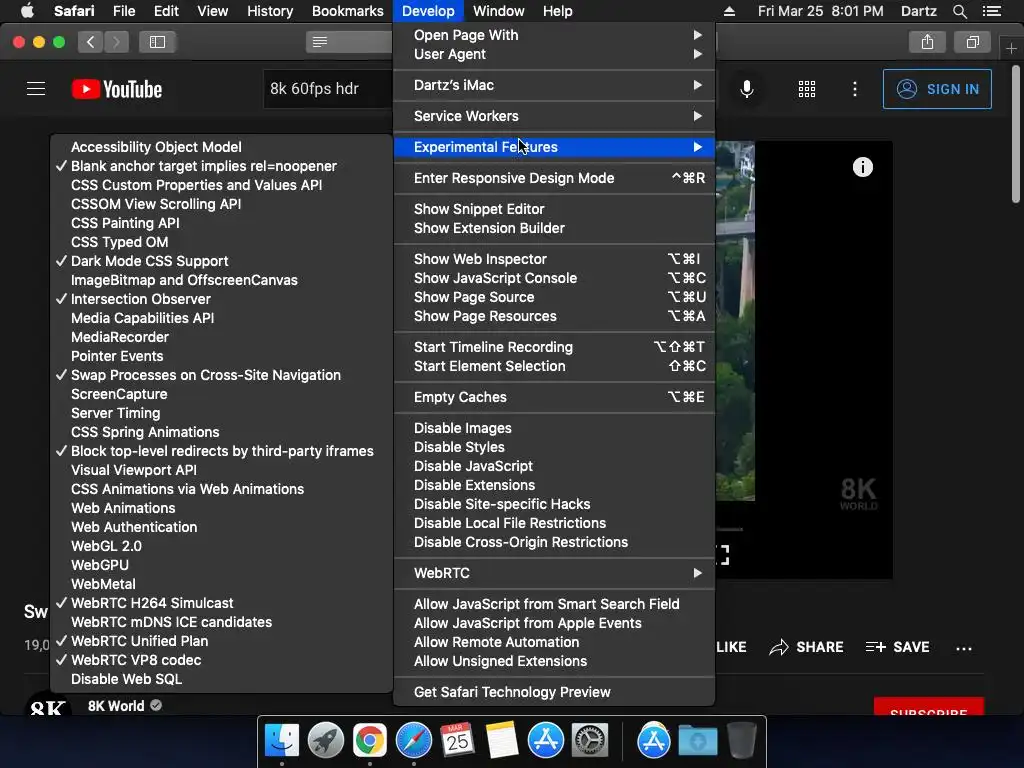Viewport: 1024px width, 768px height.
Task: Click SHARE under the video
Action: coord(807,647)
